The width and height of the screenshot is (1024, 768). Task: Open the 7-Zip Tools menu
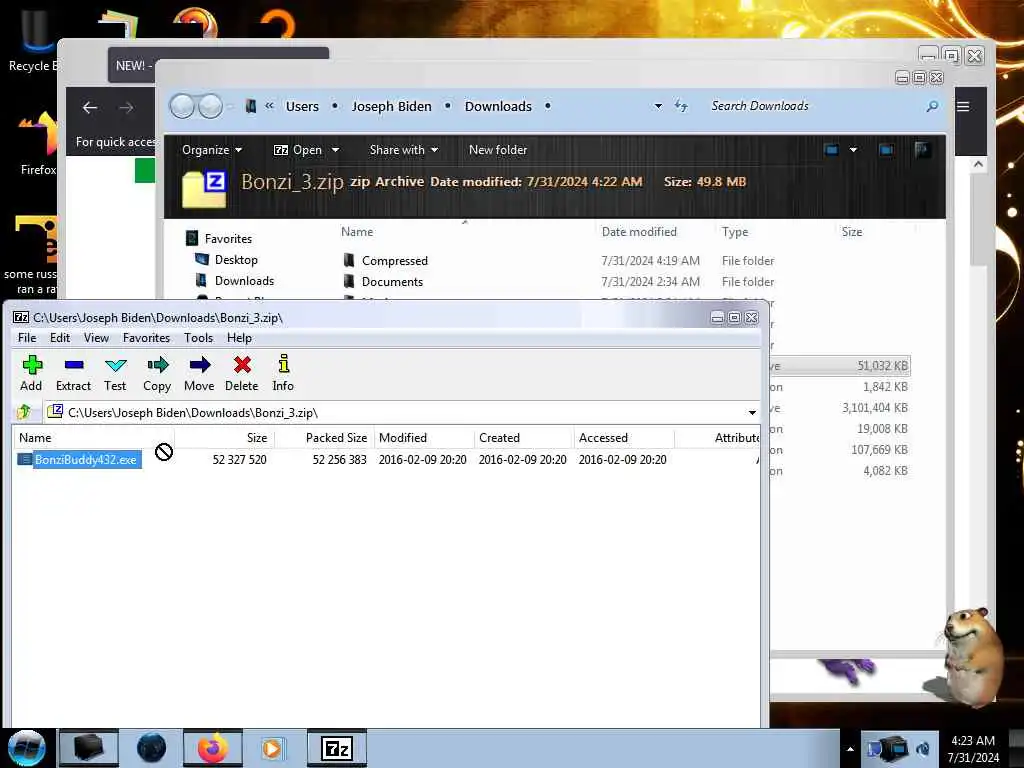tap(199, 338)
